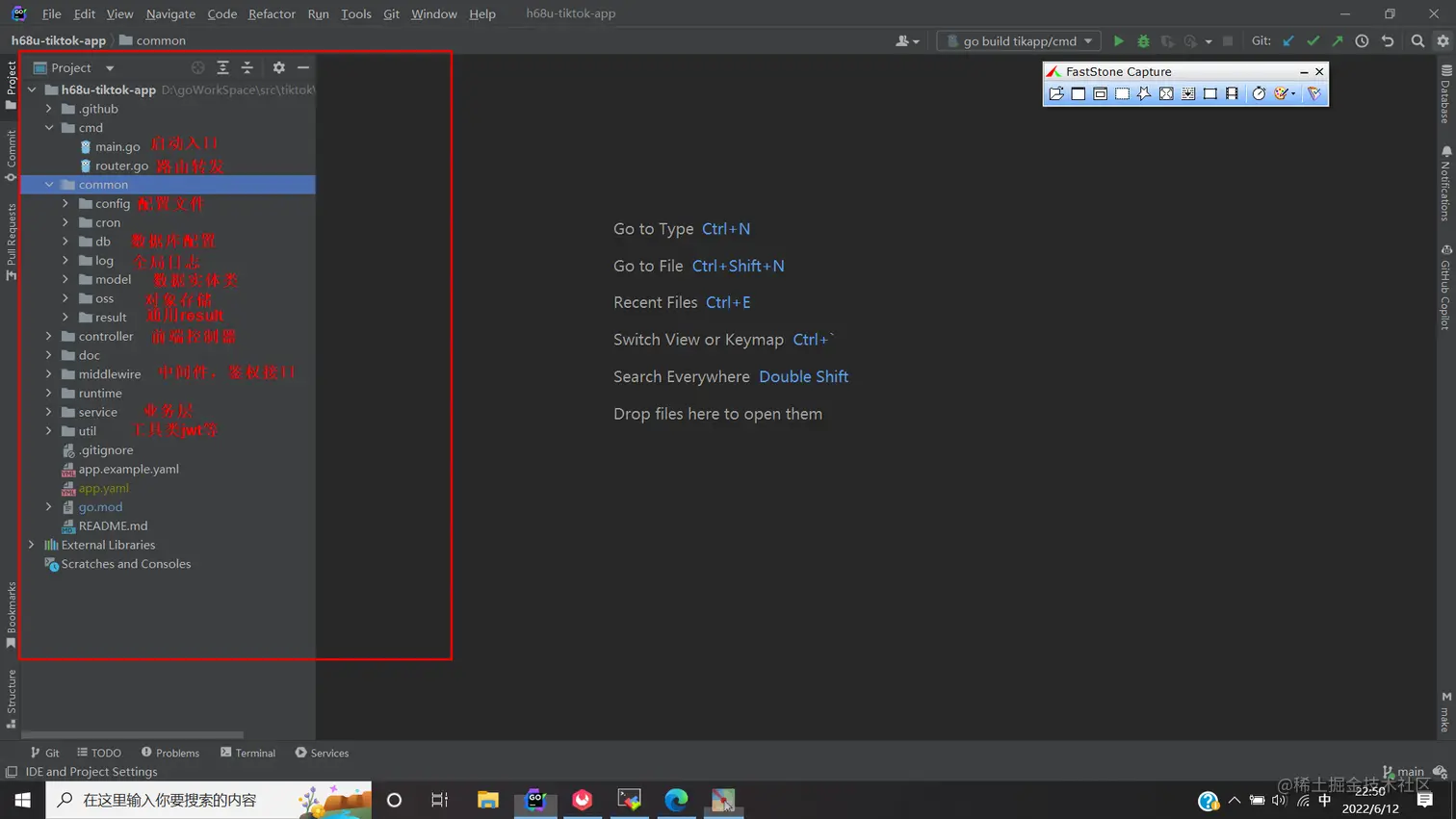Collapse the cmd folder
The height and width of the screenshot is (819, 1456).
tap(49, 127)
